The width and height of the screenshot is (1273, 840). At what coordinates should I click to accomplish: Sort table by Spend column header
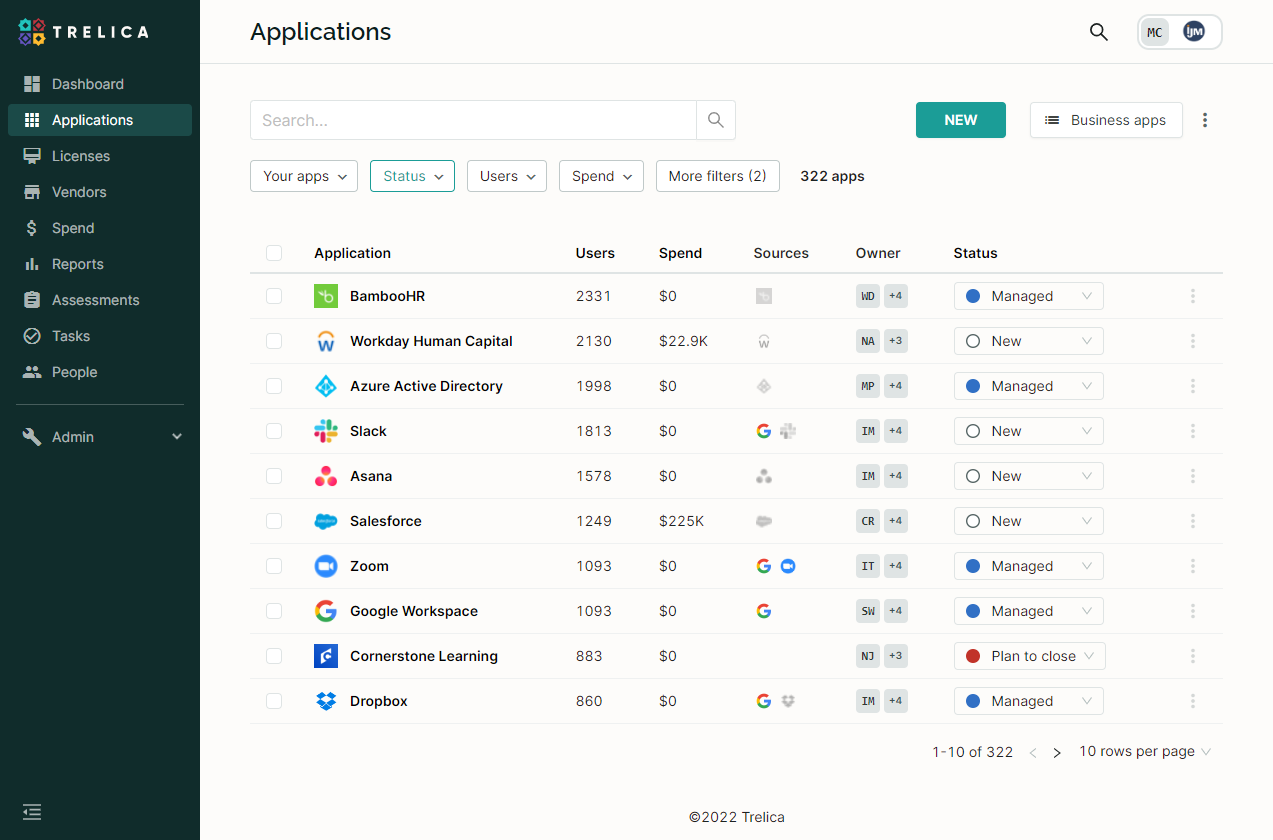coord(680,253)
